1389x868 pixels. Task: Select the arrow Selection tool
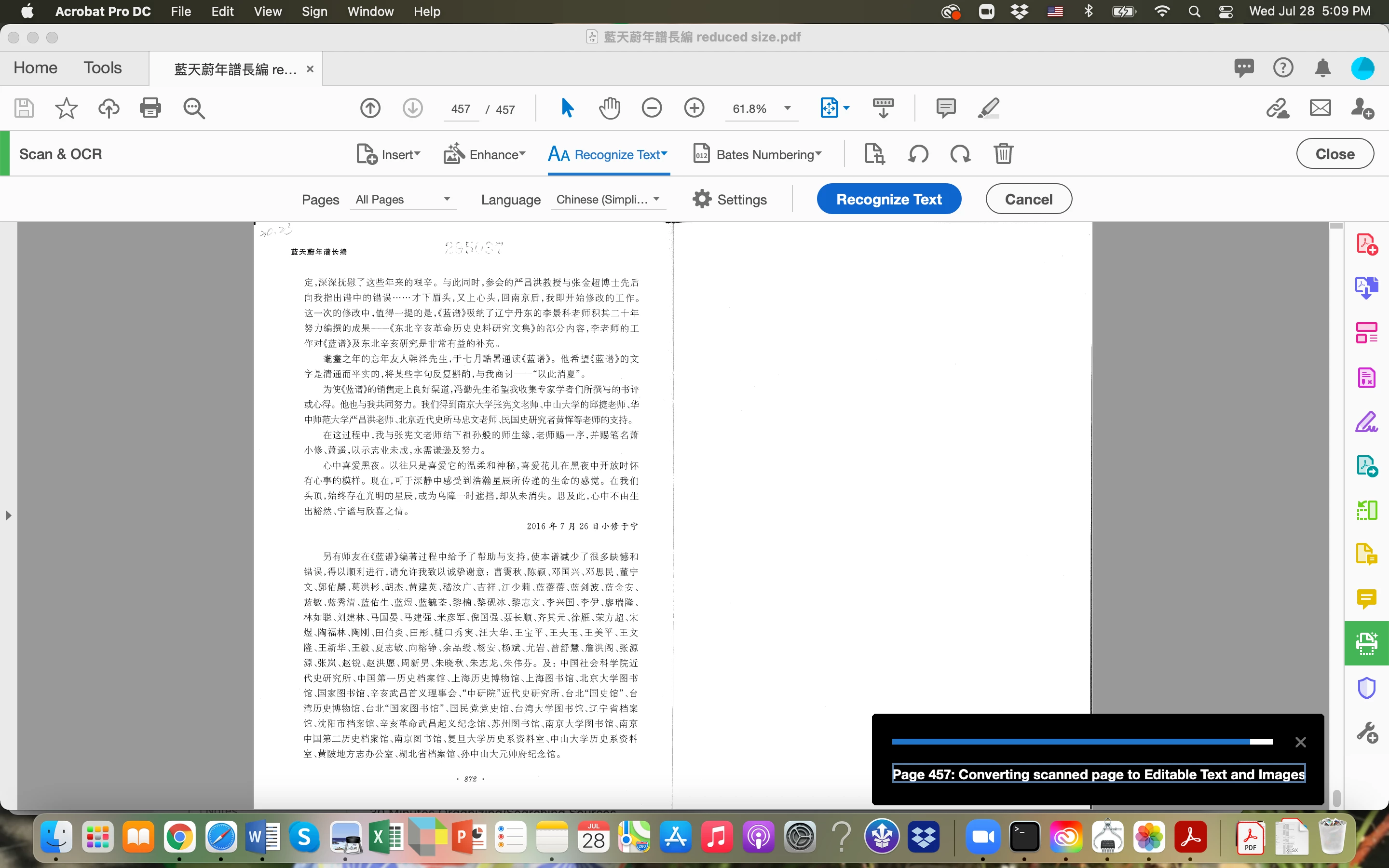(567, 108)
